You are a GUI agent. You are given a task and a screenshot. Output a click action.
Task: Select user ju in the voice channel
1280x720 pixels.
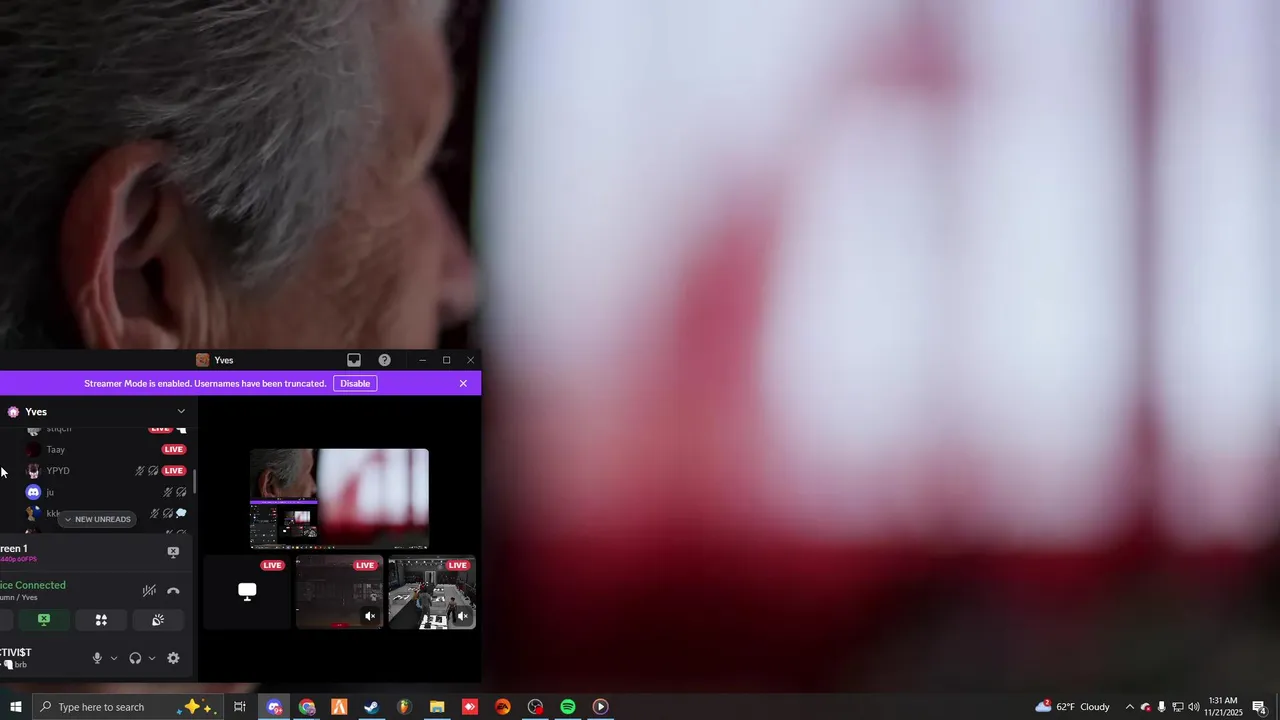coord(105,492)
